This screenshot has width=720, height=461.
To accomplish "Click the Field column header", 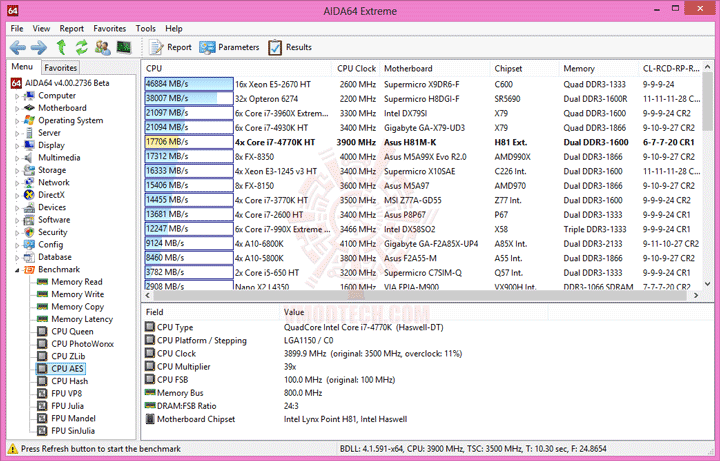I will tap(210, 312).
